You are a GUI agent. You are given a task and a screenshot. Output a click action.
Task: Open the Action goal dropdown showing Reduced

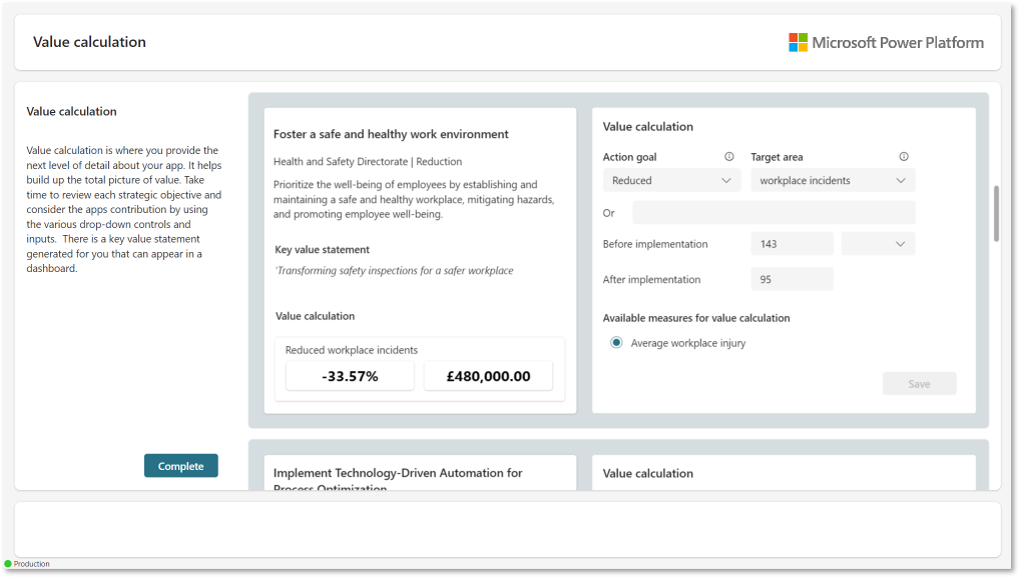point(672,181)
